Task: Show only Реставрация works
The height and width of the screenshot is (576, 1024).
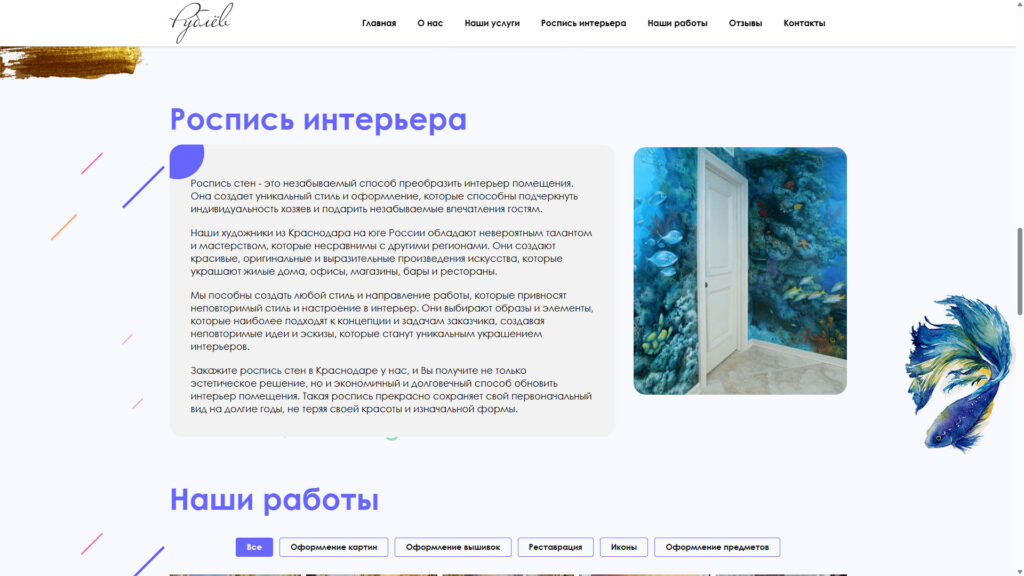Action: click(555, 547)
